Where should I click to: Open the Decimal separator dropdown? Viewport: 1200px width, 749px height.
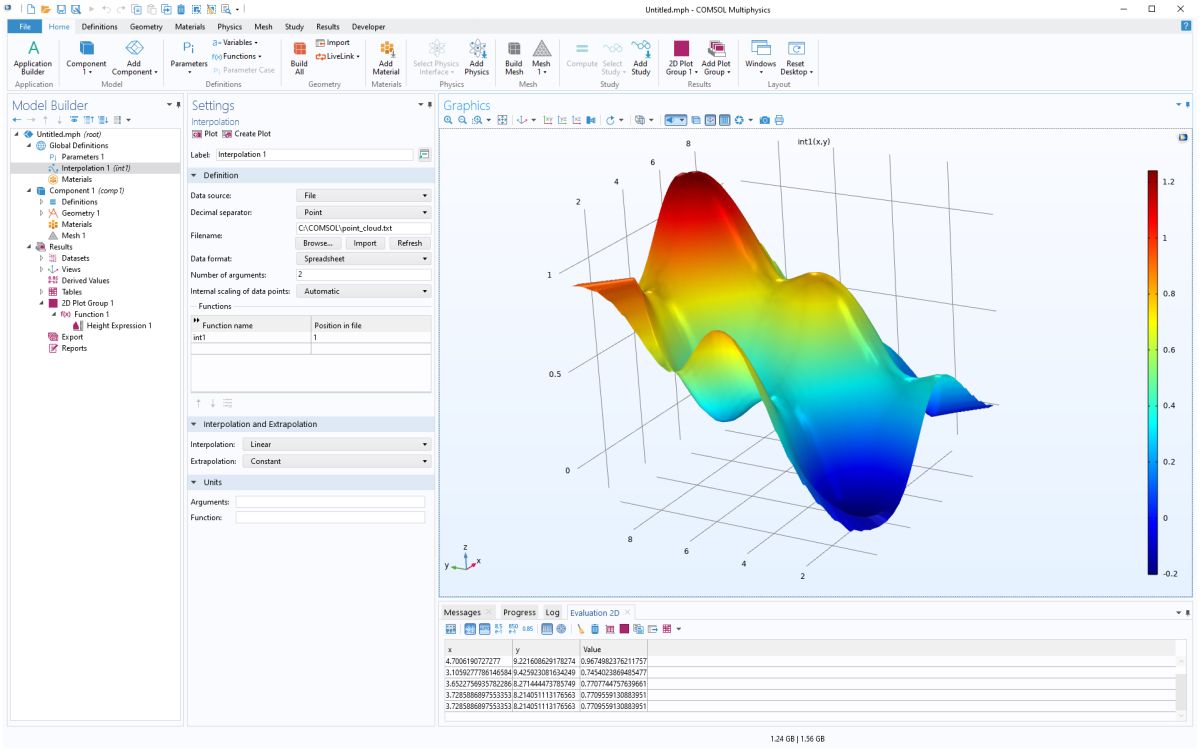[x=364, y=212]
